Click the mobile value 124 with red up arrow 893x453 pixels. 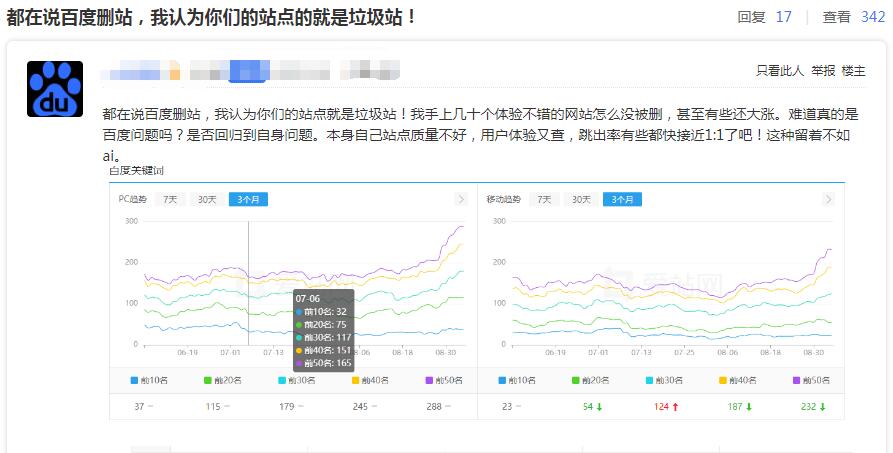coord(666,406)
